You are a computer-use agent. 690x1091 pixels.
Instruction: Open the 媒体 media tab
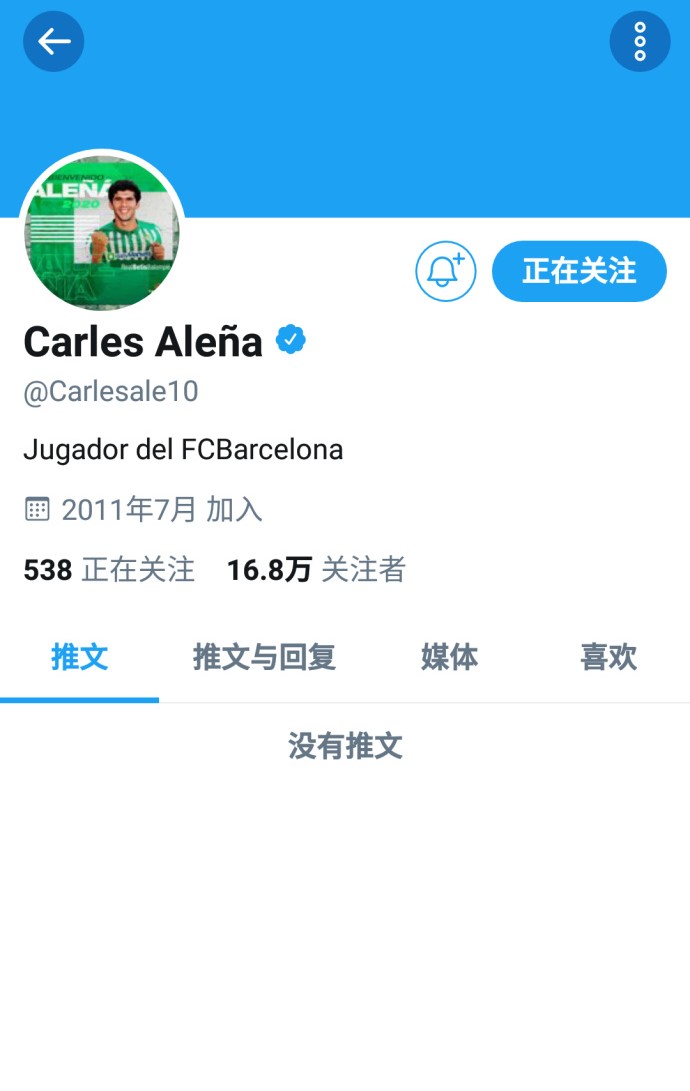pyautogui.click(x=449, y=657)
